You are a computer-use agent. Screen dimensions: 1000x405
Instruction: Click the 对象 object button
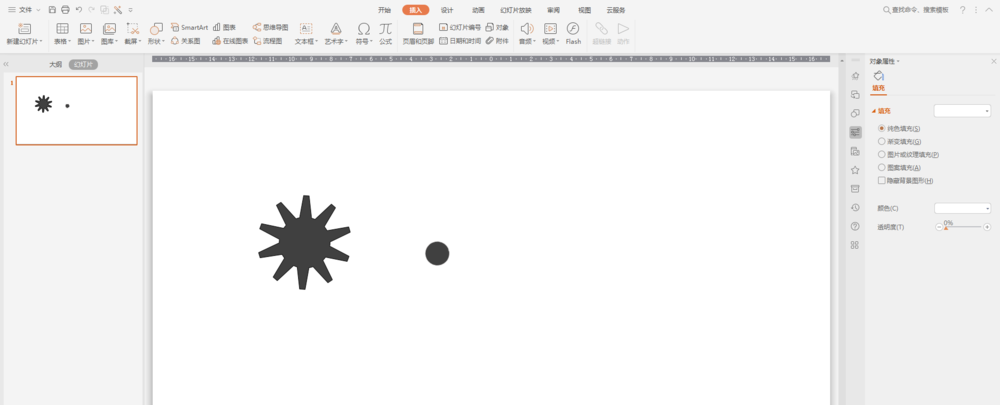(497, 27)
